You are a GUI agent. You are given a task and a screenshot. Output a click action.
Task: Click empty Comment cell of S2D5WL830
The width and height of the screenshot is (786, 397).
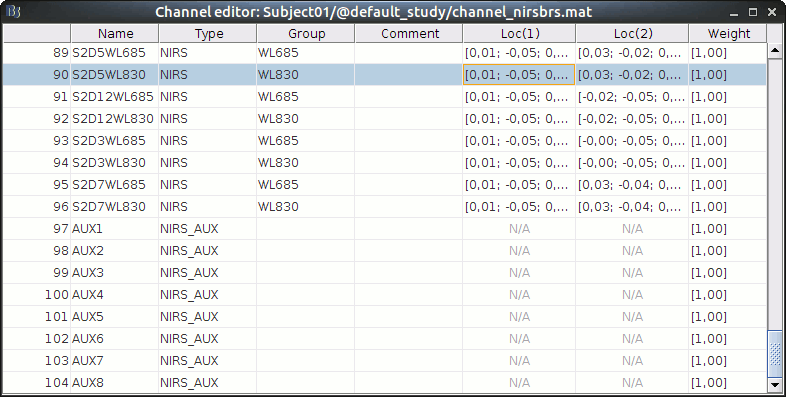pos(409,75)
